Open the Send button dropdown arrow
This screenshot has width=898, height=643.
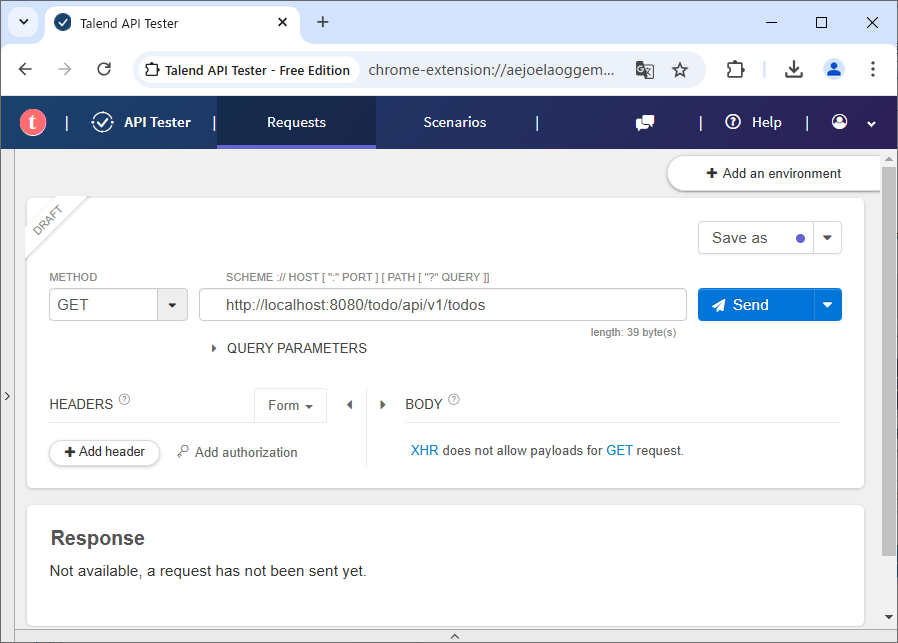click(828, 305)
